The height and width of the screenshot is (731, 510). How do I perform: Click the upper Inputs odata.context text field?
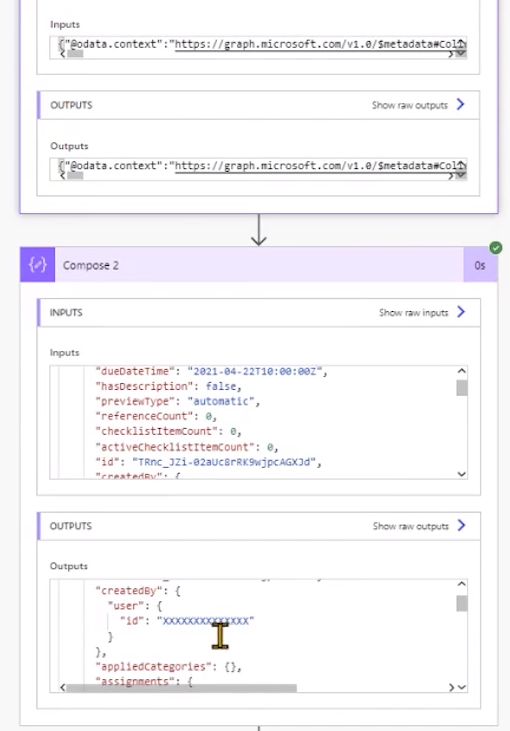(x=258, y=48)
